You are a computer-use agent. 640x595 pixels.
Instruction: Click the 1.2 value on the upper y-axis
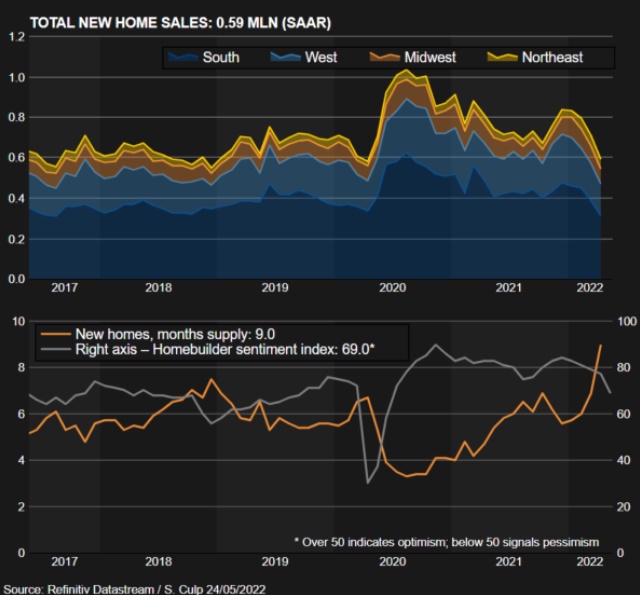pyautogui.click(x=15, y=37)
